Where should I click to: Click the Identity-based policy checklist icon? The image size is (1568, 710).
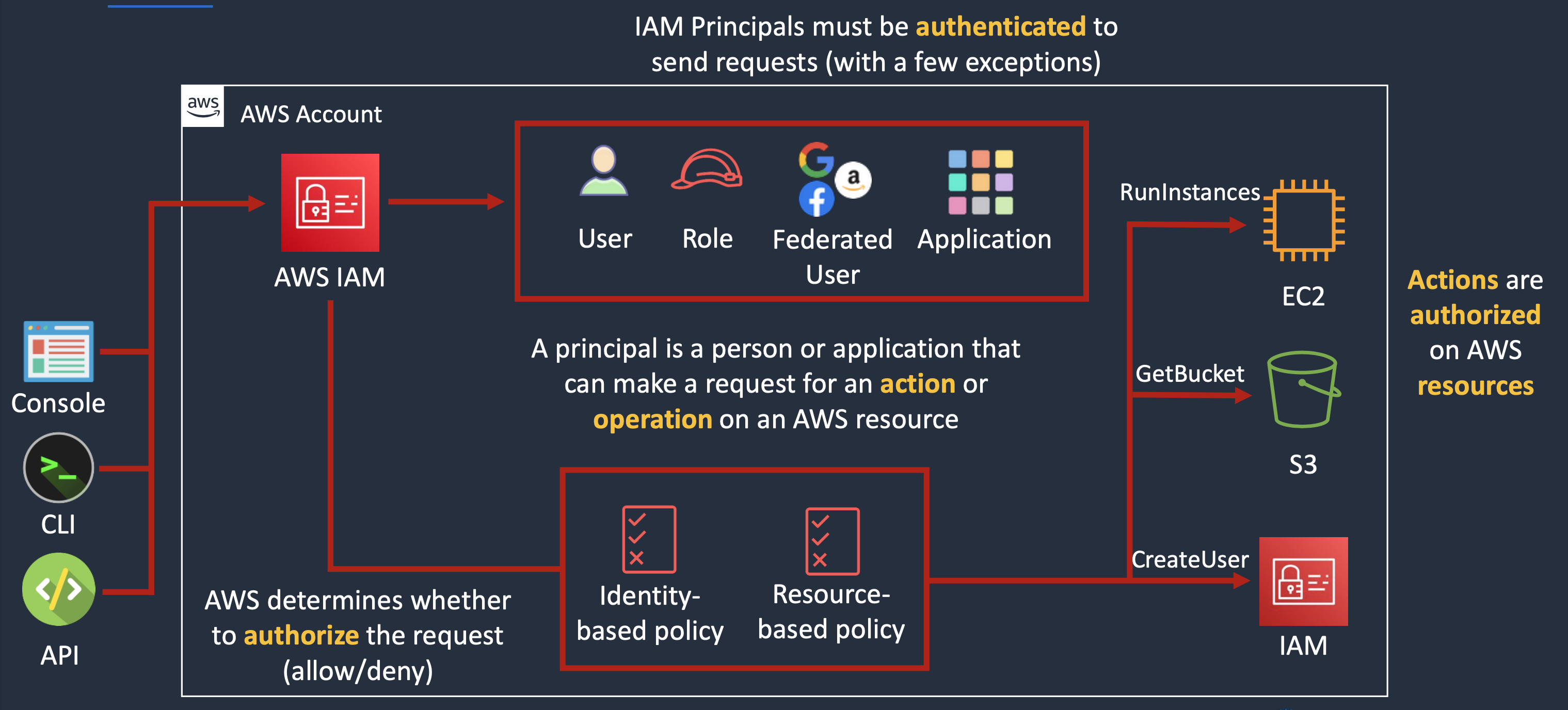tap(649, 539)
